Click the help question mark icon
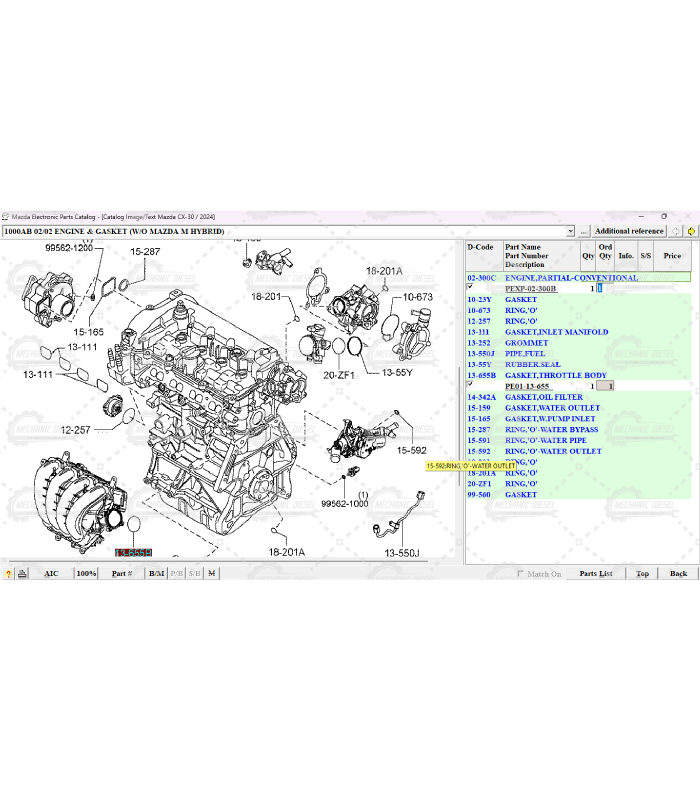 pos(9,574)
